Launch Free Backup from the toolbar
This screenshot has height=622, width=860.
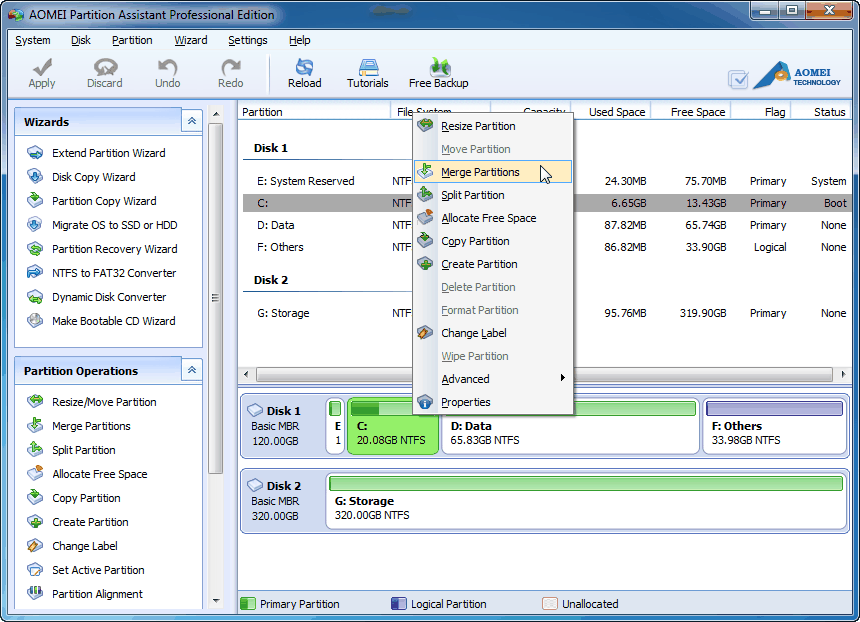click(438, 72)
